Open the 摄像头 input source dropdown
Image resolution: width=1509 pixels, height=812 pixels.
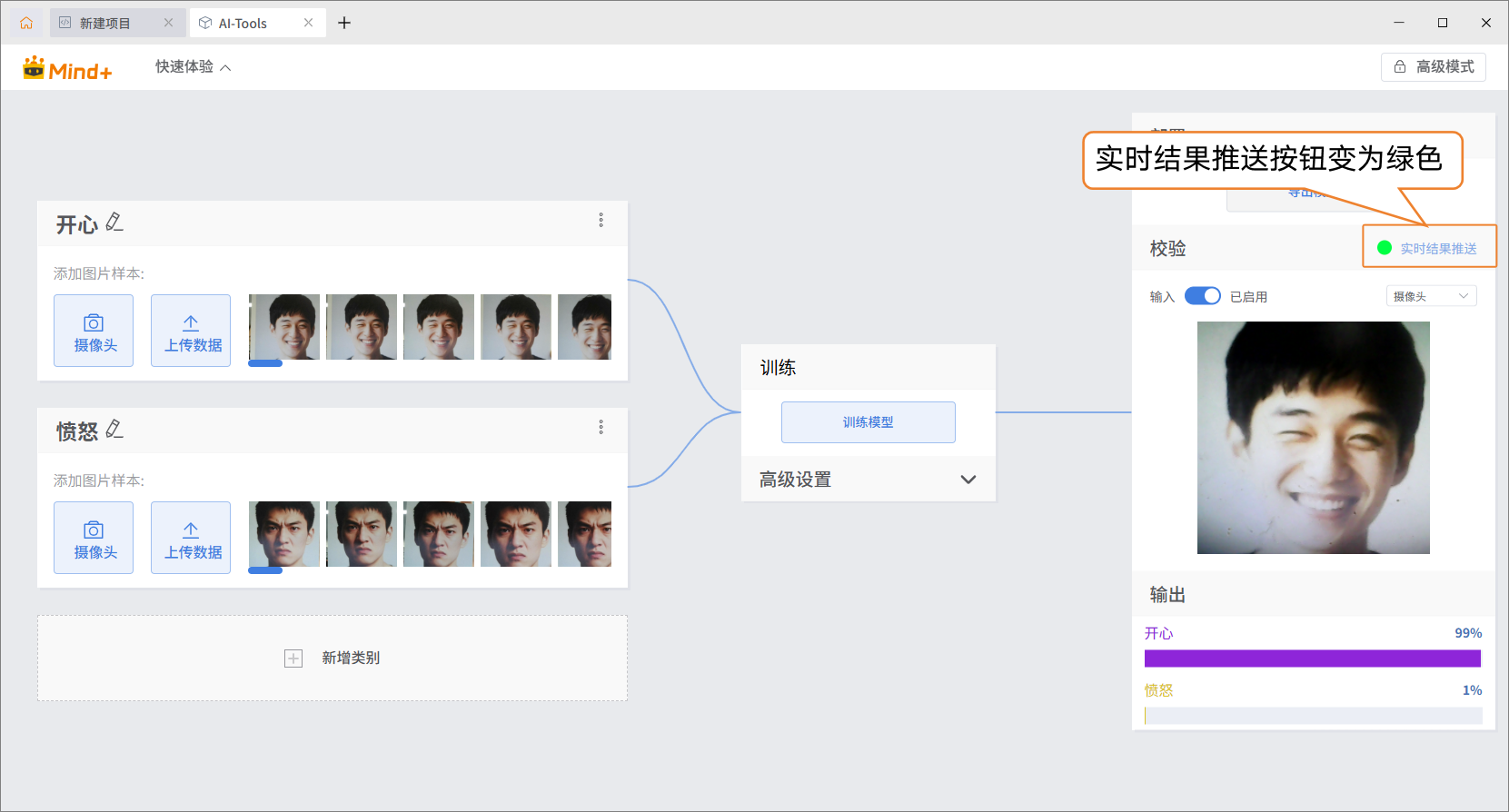click(1431, 296)
